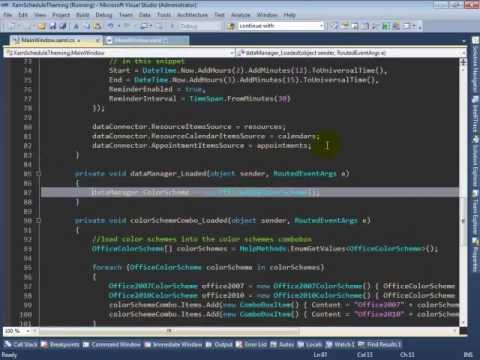Viewport: 480px width, 360px height.
Task: Collapse the colorSchemeCombo_Loaded method outline
Action: 38,220
